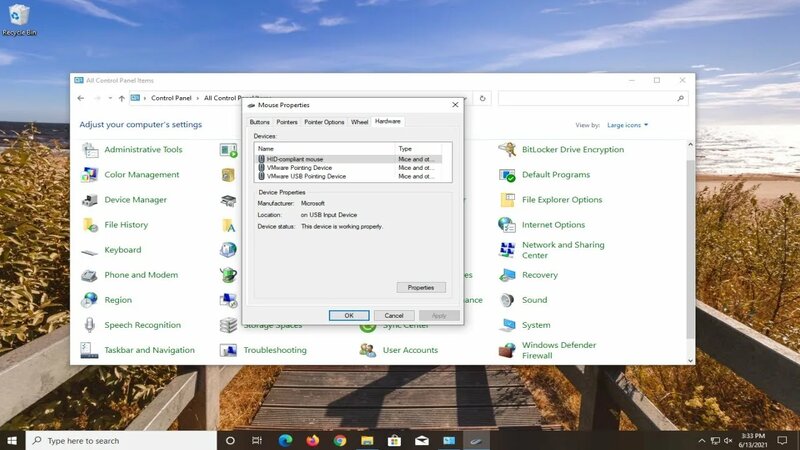
Task: Open File Explorer from taskbar
Action: point(367,440)
